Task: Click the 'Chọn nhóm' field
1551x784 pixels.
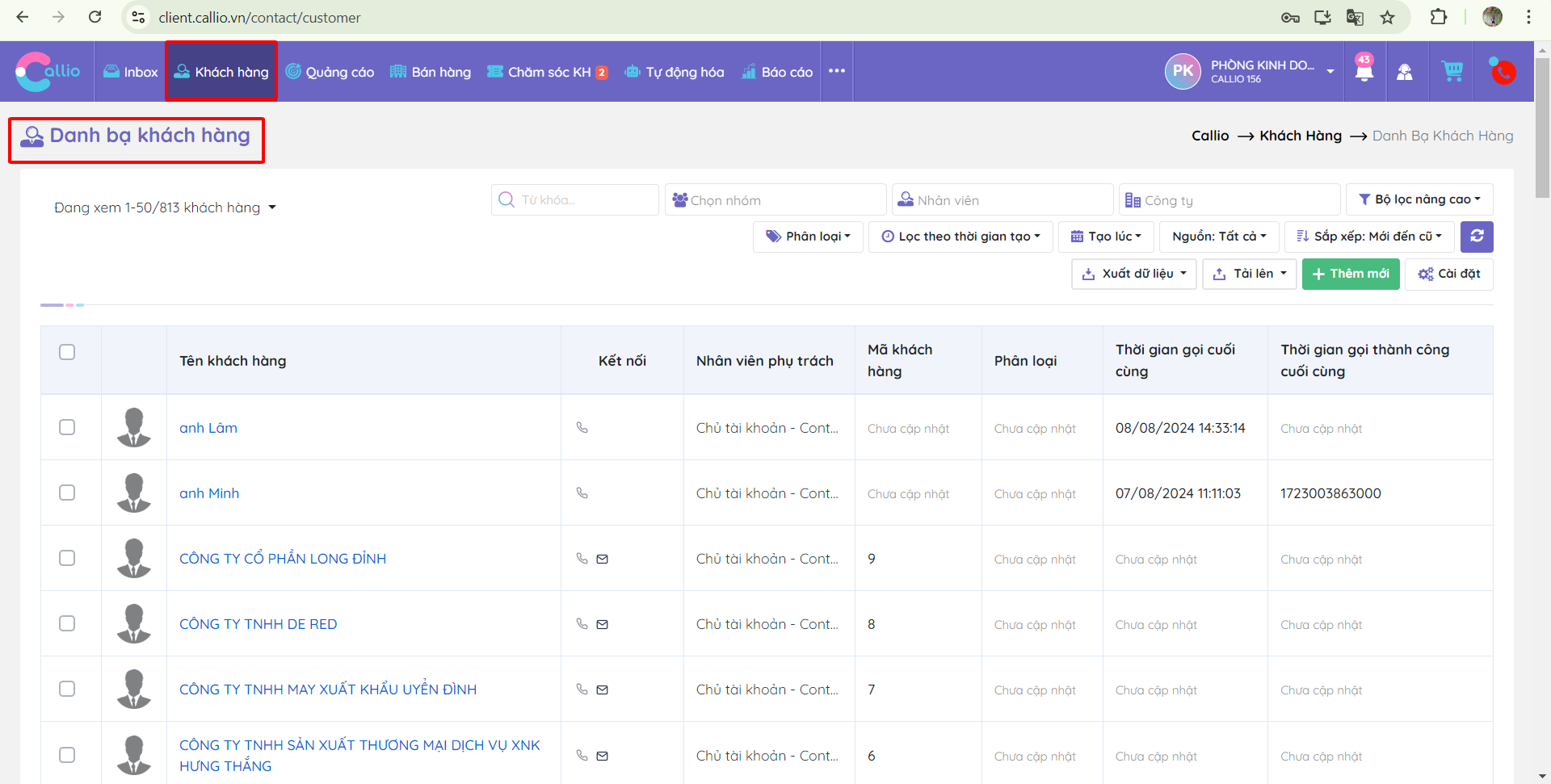Action: pyautogui.click(x=775, y=199)
